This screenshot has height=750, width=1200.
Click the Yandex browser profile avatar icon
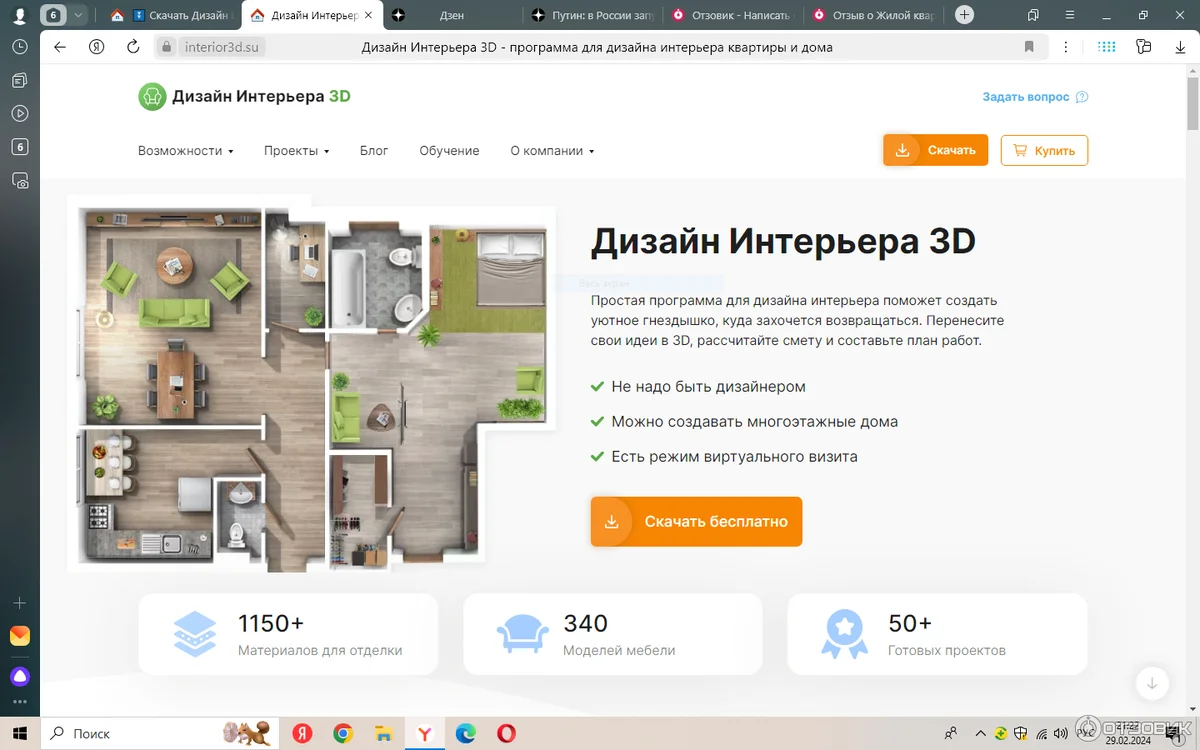19,16
